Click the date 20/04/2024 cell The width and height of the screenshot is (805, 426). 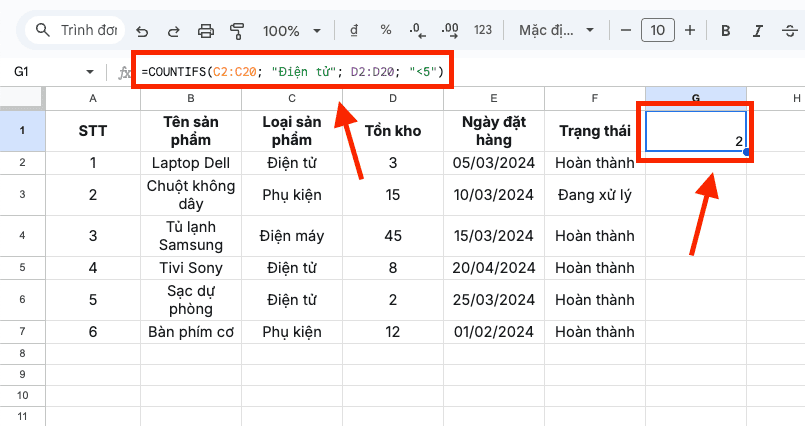coord(493,268)
